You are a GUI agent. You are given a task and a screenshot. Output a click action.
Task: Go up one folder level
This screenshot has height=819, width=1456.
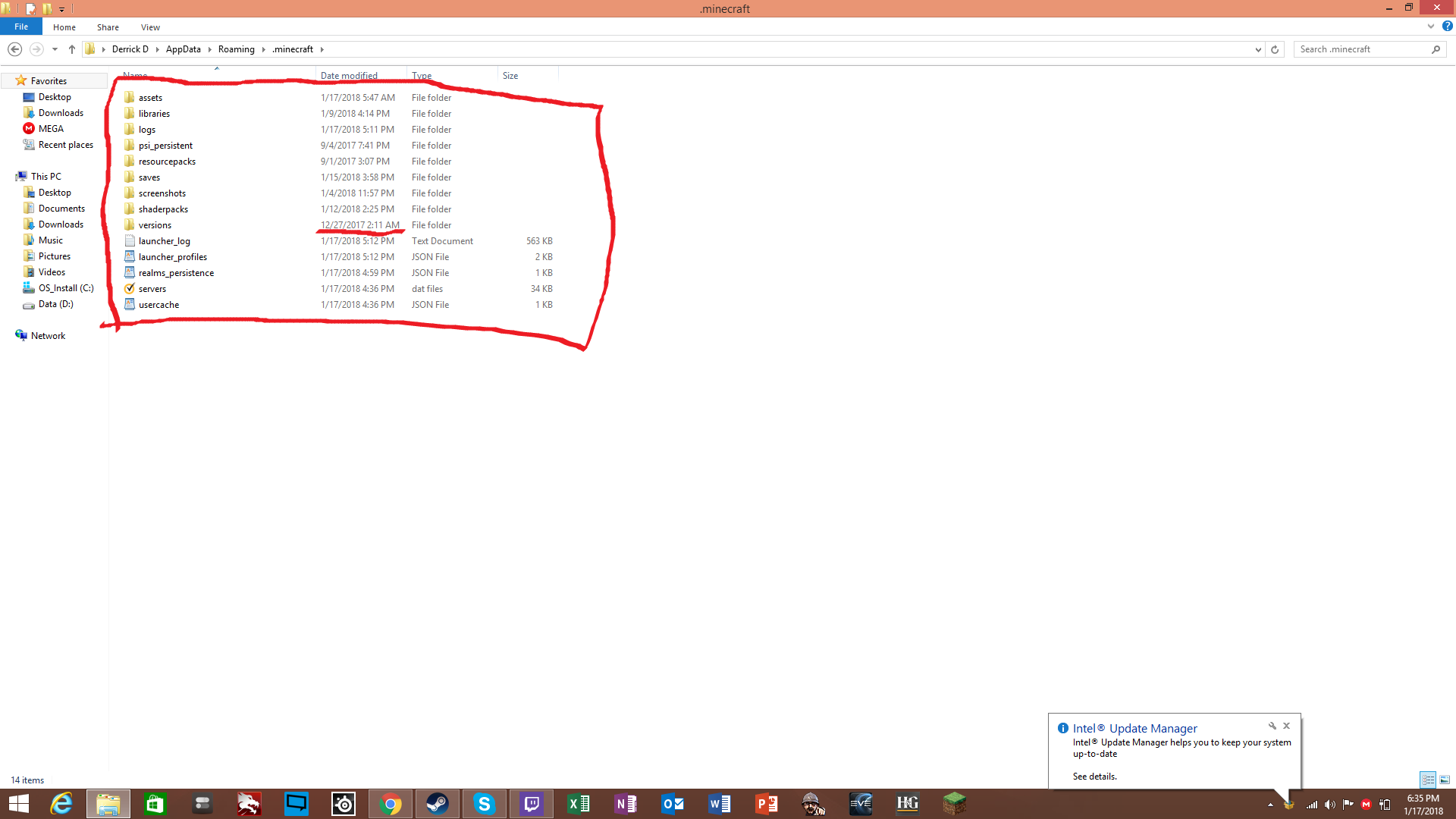point(72,49)
